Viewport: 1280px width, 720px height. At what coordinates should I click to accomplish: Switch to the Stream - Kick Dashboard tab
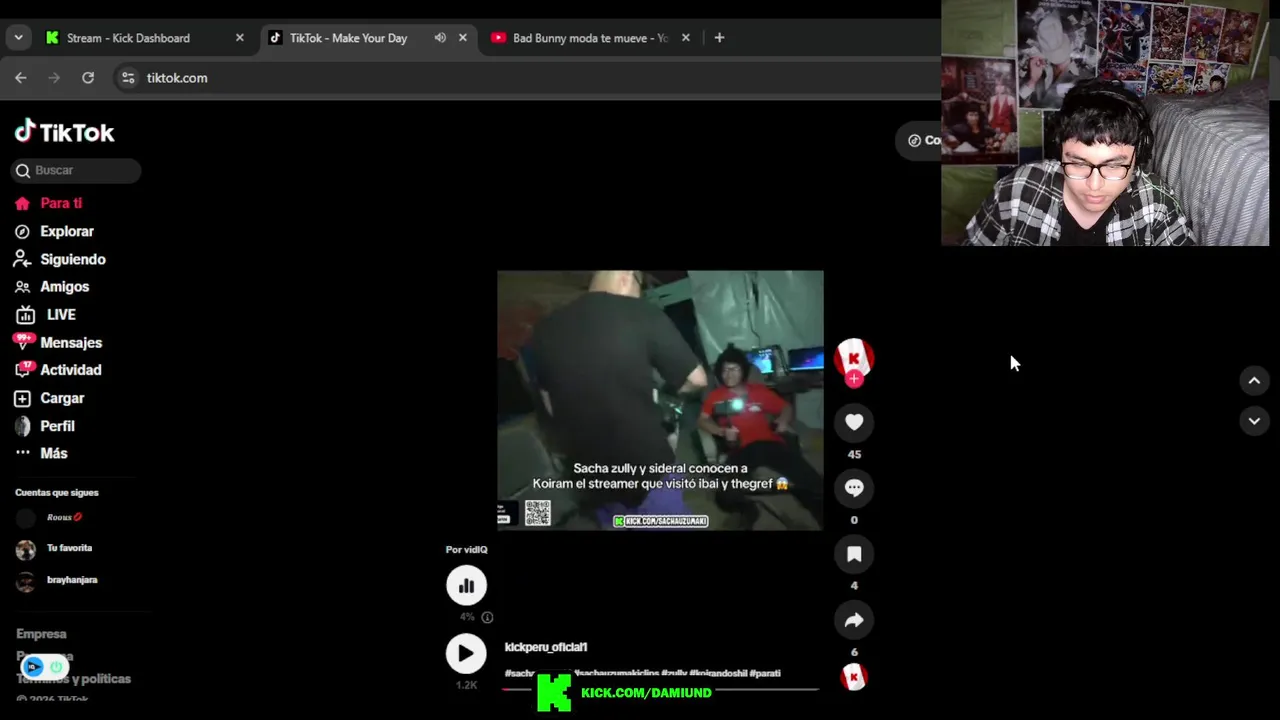pyautogui.click(x=128, y=38)
